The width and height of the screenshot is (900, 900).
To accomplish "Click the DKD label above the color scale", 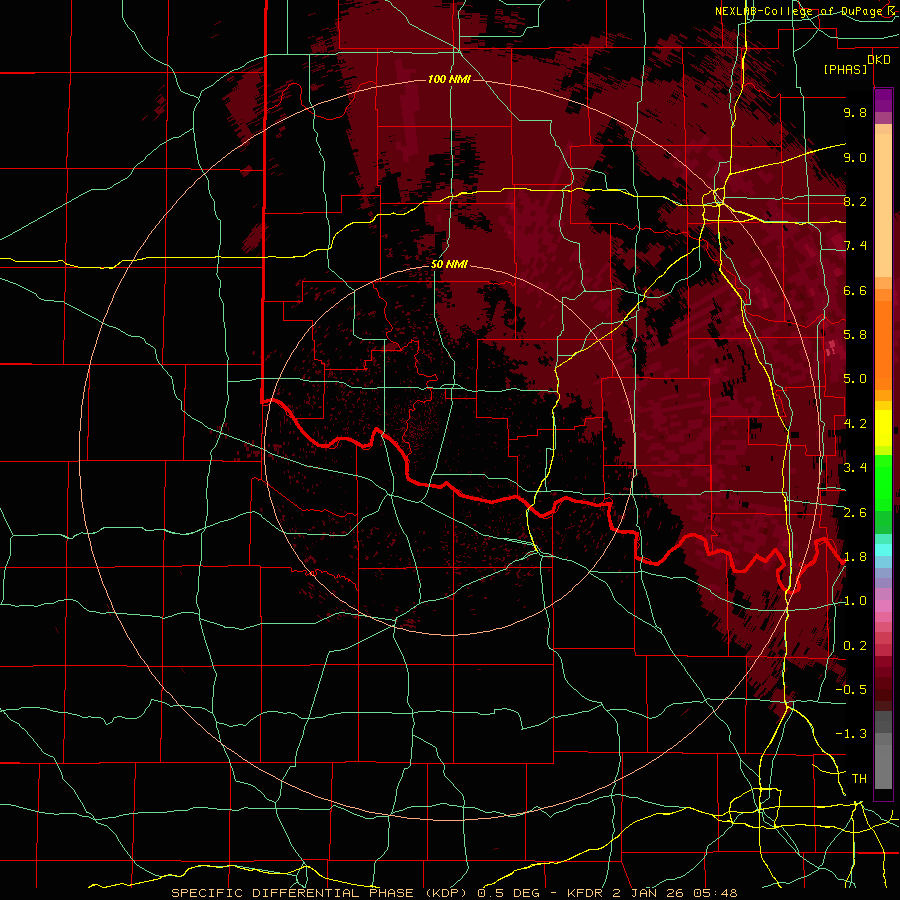I will [x=879, y=60].
